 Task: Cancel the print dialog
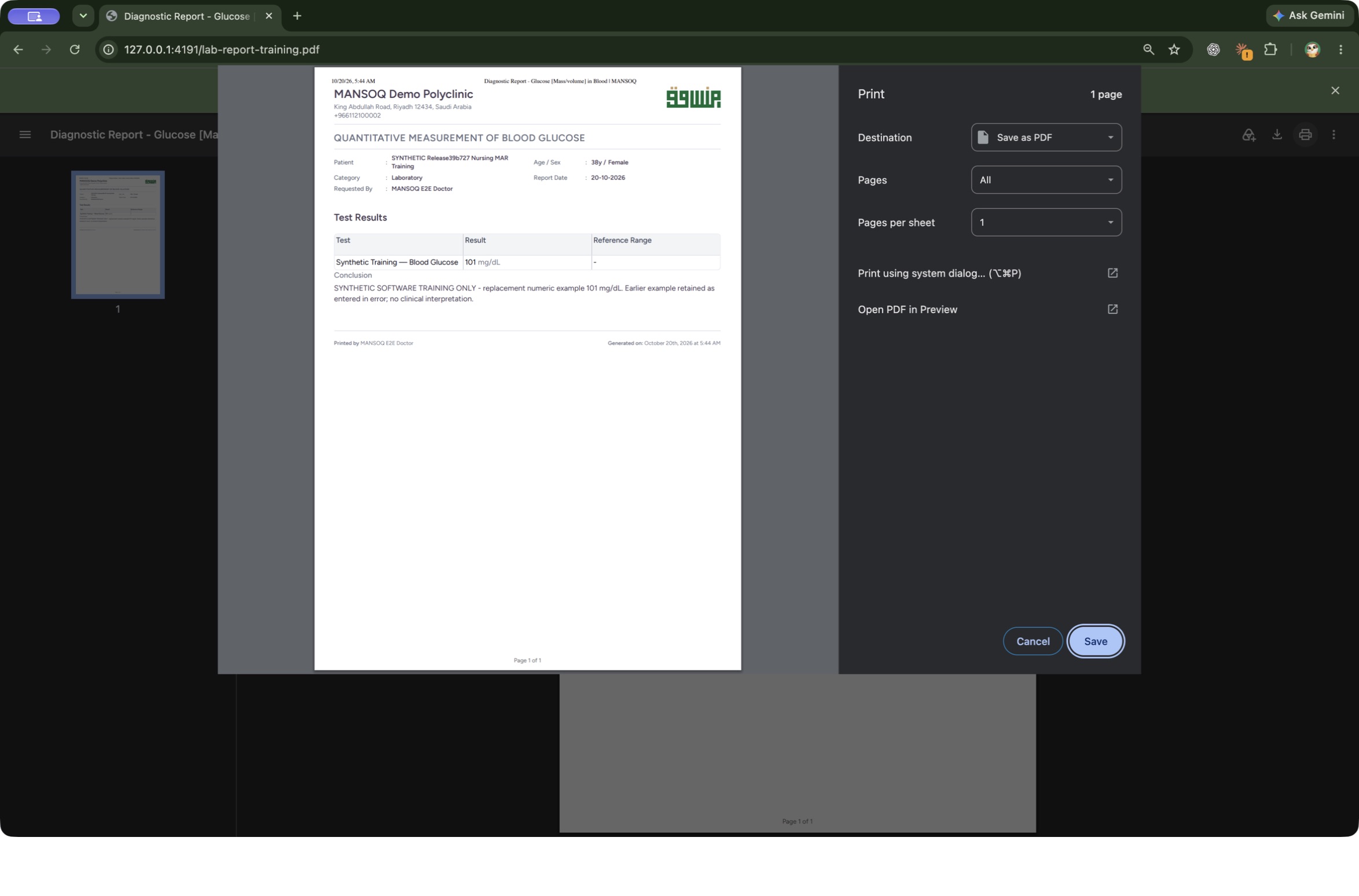tap(1033, 641)
